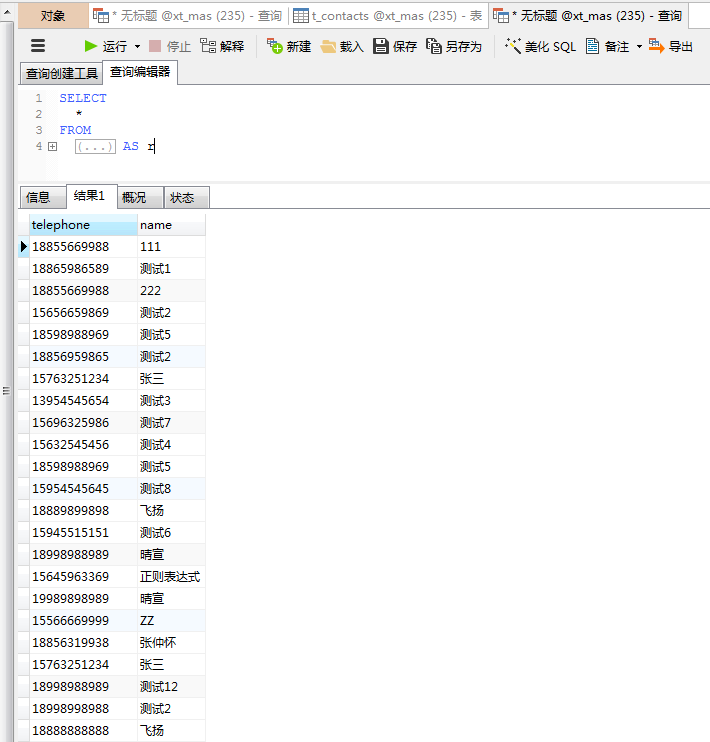Click the left pane scroll-up arrow
This screenshot has height=742, width=710.
point(7,12)
